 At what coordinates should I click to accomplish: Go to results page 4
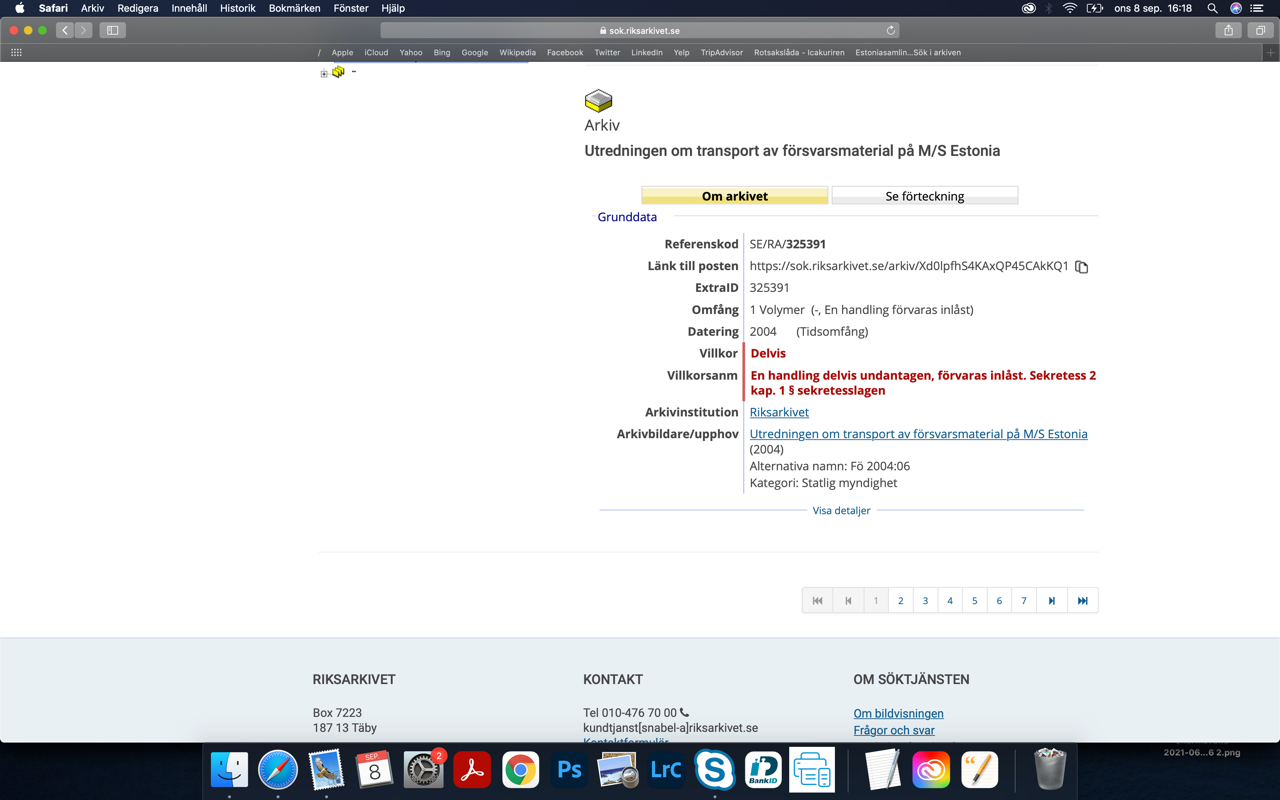(950, 601)
